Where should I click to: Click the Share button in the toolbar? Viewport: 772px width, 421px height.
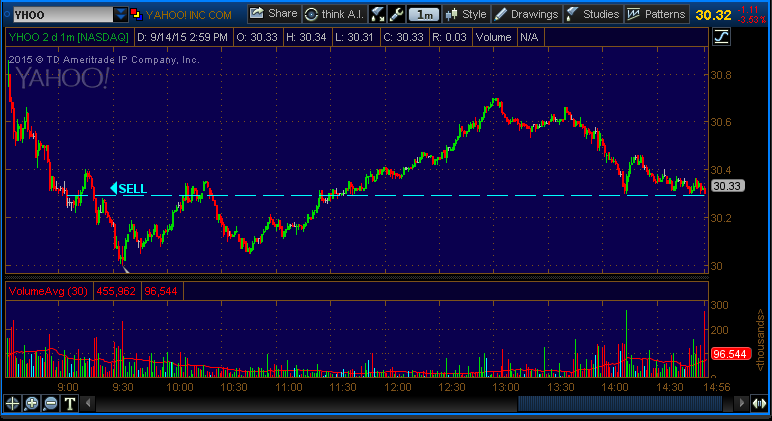(x=273, y=14)
